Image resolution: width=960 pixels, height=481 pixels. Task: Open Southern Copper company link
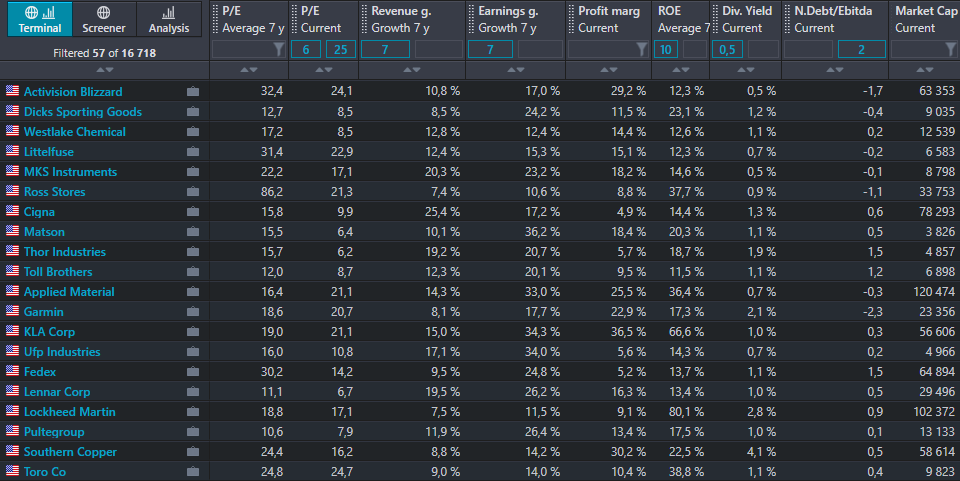70,452
